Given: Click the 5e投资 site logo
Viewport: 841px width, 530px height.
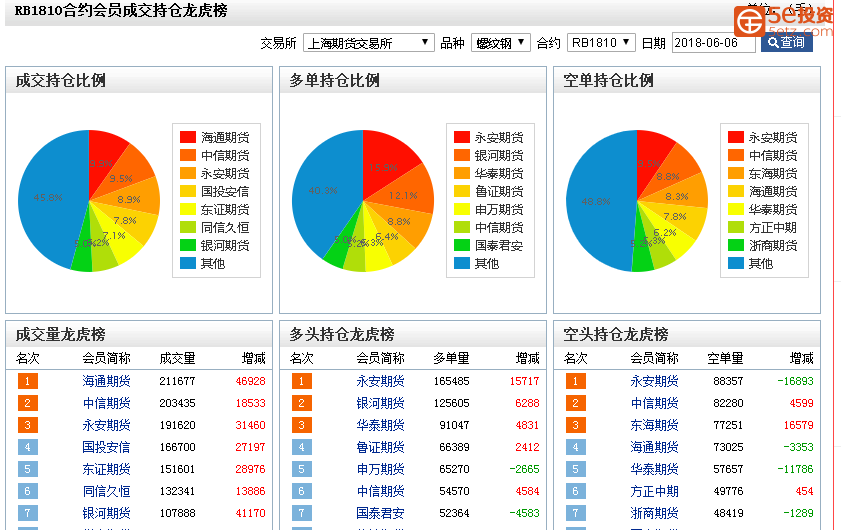Looking at the screenshot, I should (x=784, y=21).
